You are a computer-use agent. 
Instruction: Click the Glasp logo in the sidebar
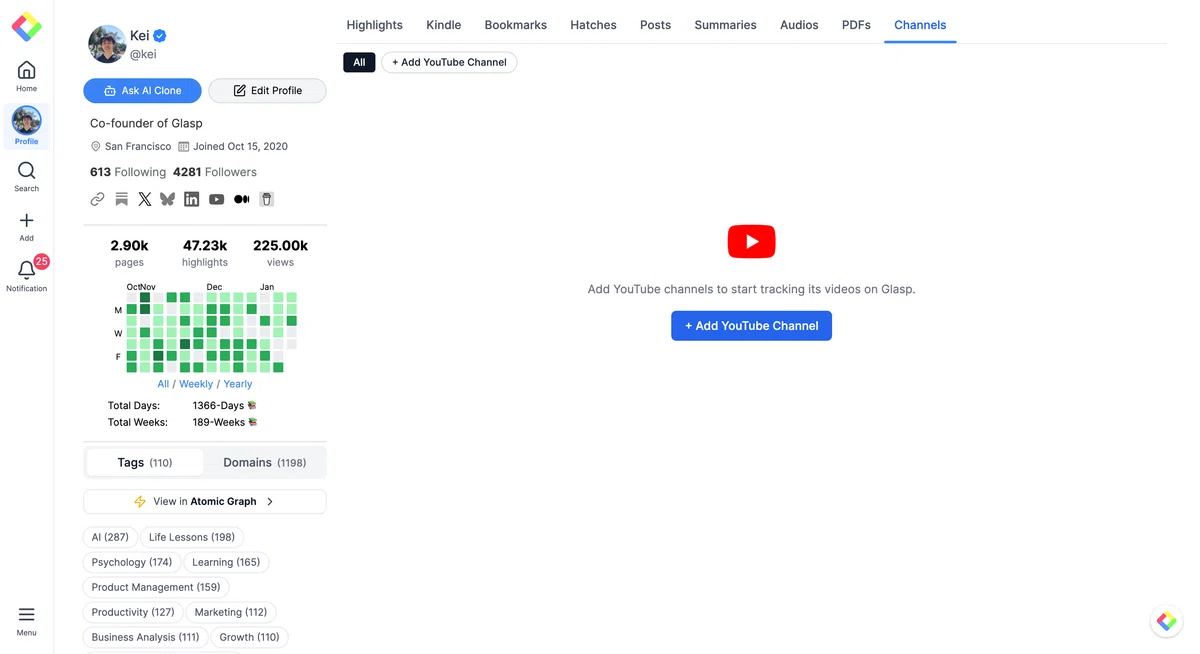pyautogui.click(x=27, y=27)
